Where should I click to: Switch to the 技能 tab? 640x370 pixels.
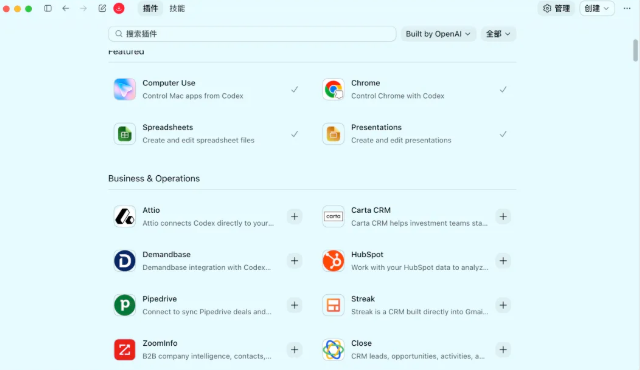click(x=177, y=8)
